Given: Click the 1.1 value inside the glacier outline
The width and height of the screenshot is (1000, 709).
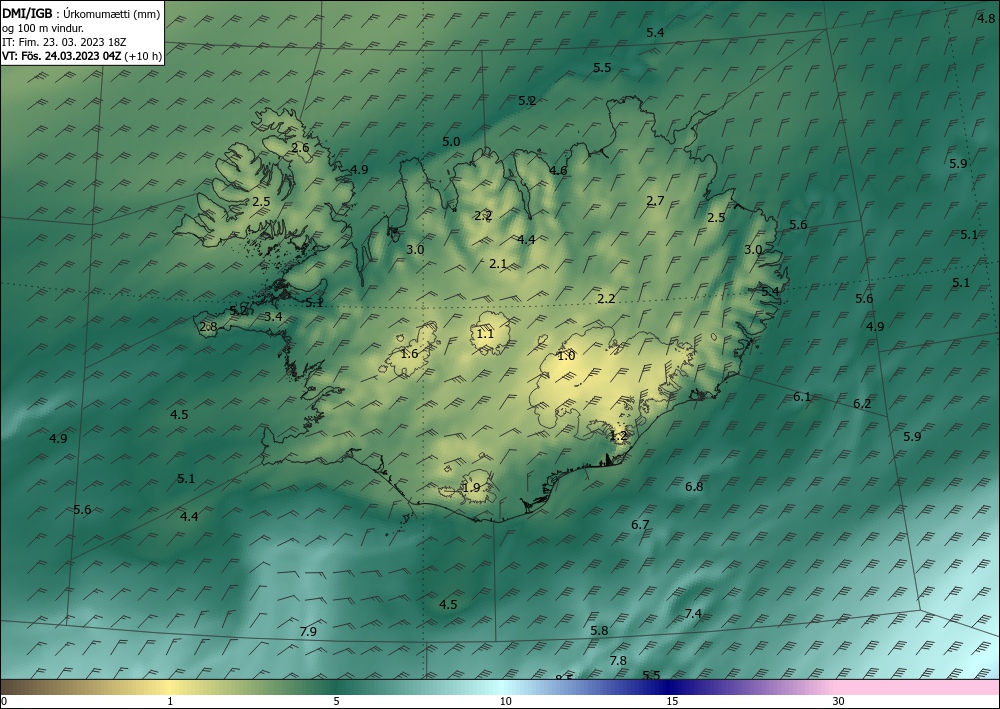Looking at the screenshot, I should pyautogui.click(x=485, y=333).
